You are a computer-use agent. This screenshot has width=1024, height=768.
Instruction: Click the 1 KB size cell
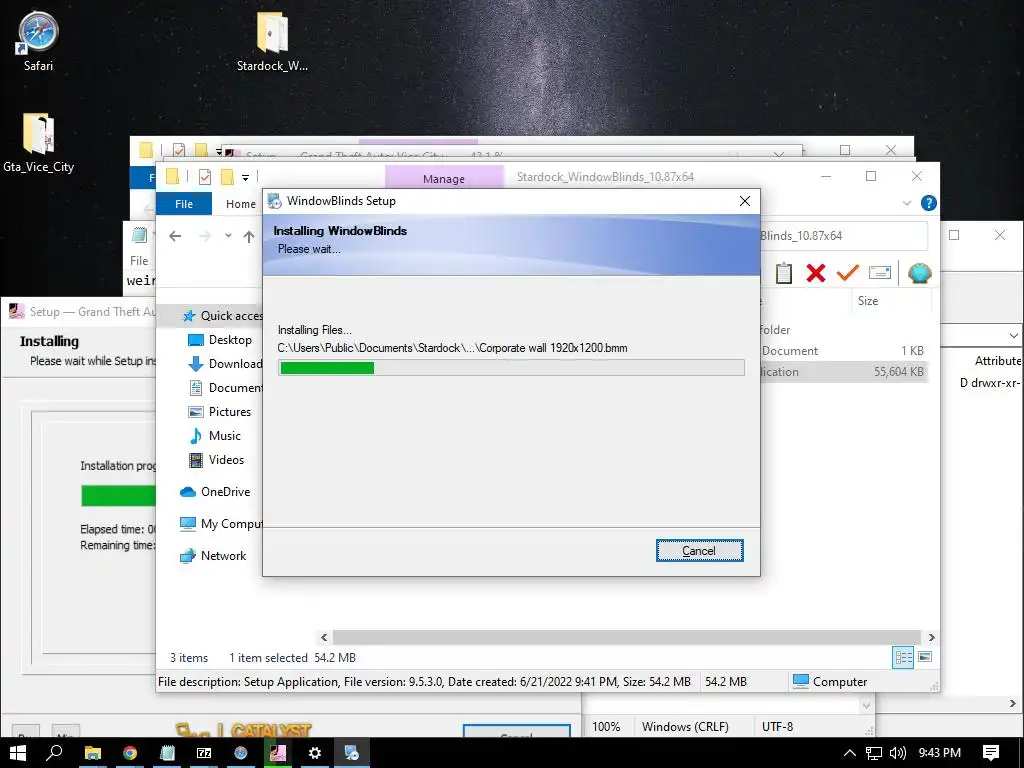[912, 351]
